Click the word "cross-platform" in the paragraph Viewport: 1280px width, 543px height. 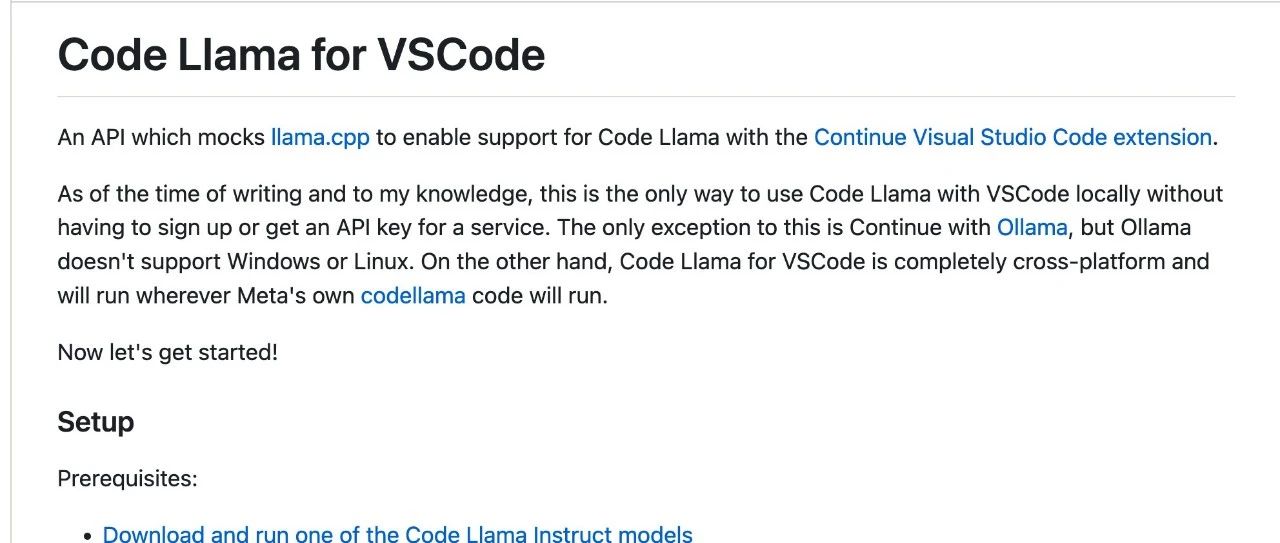point(1076,262)
